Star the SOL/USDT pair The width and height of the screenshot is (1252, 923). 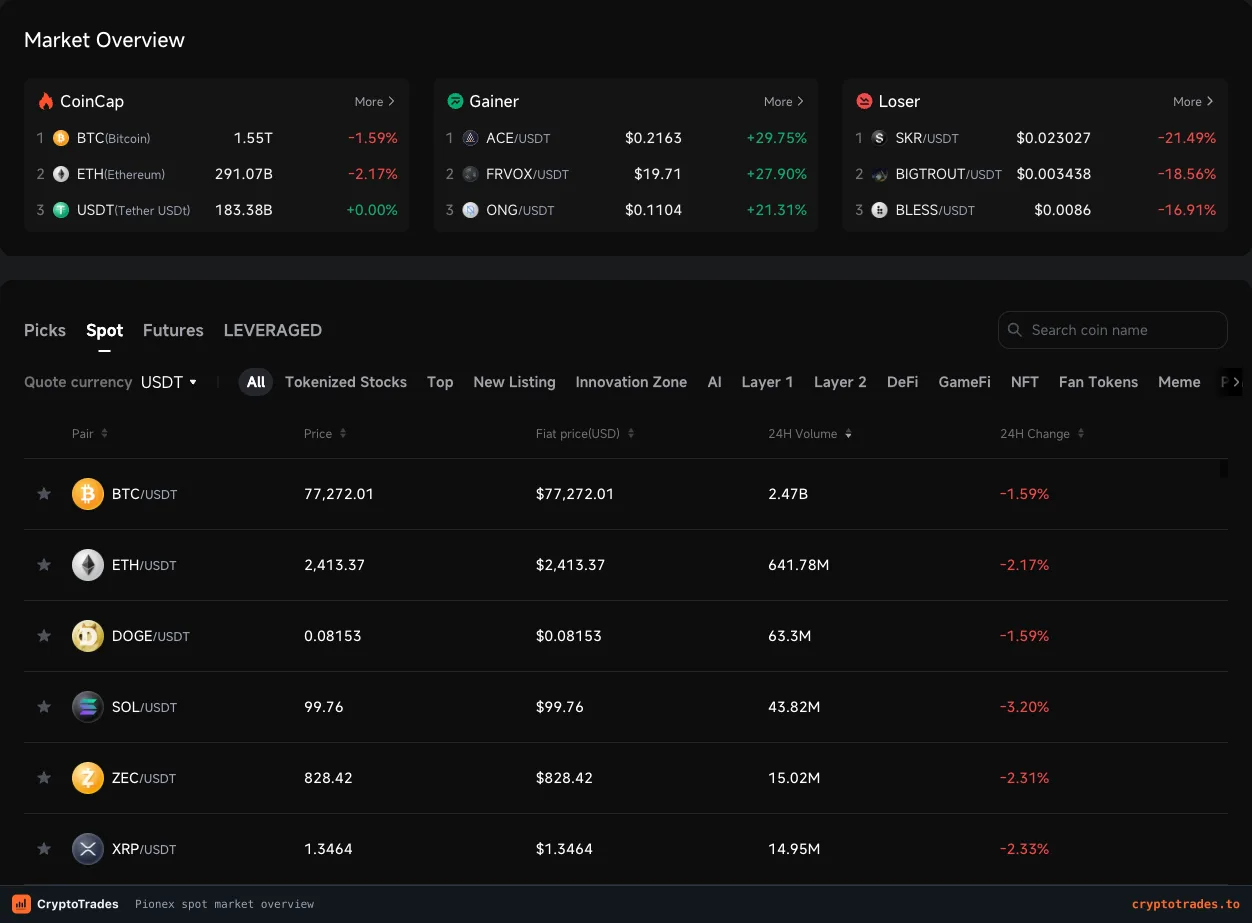point(44,707)
